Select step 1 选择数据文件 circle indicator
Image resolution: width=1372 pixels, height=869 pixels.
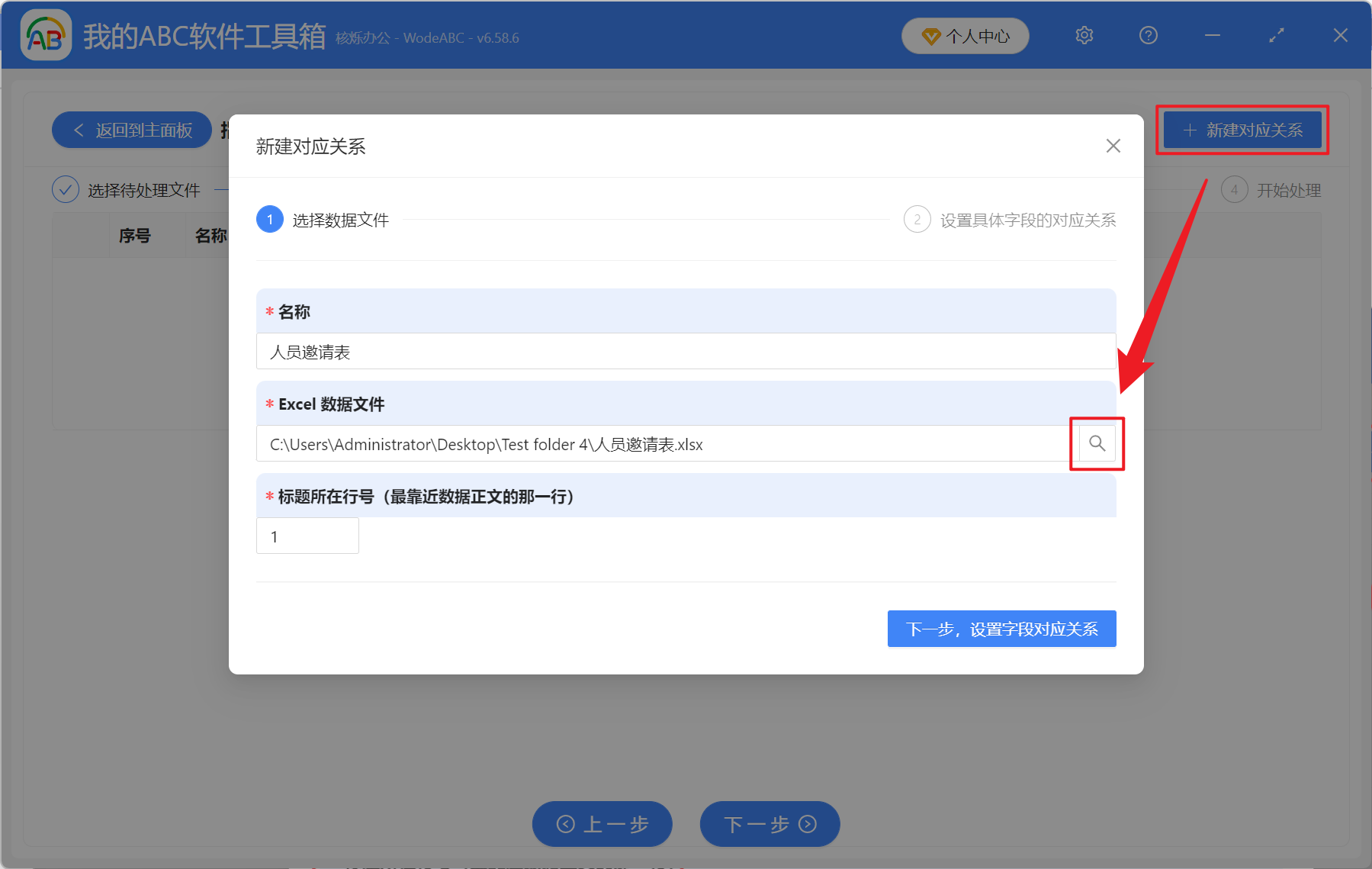click(x=269, y=219)
